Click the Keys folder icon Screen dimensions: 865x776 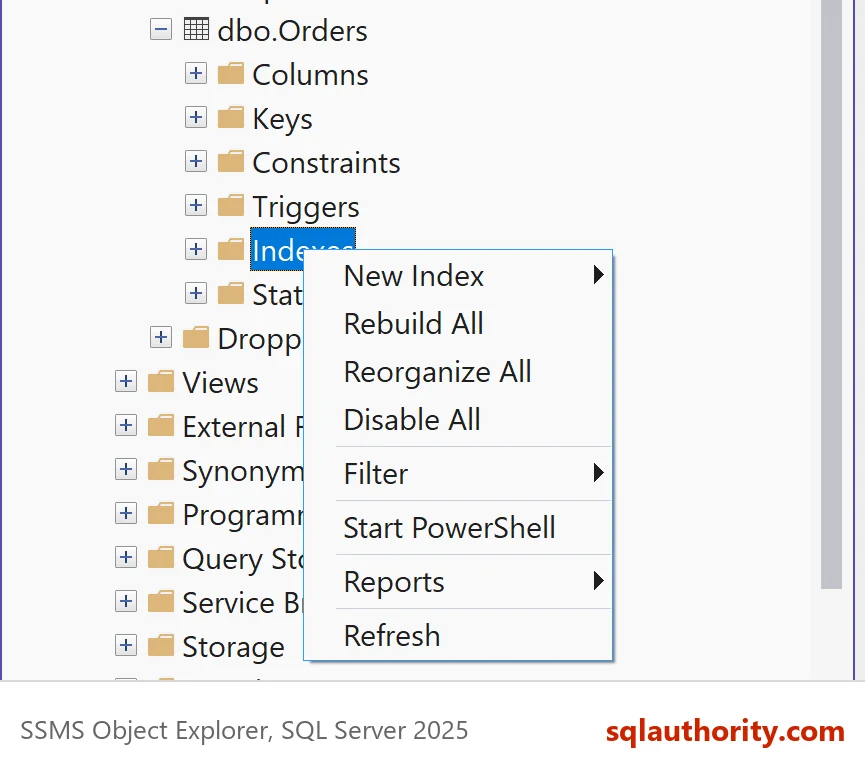click(231, 117)
